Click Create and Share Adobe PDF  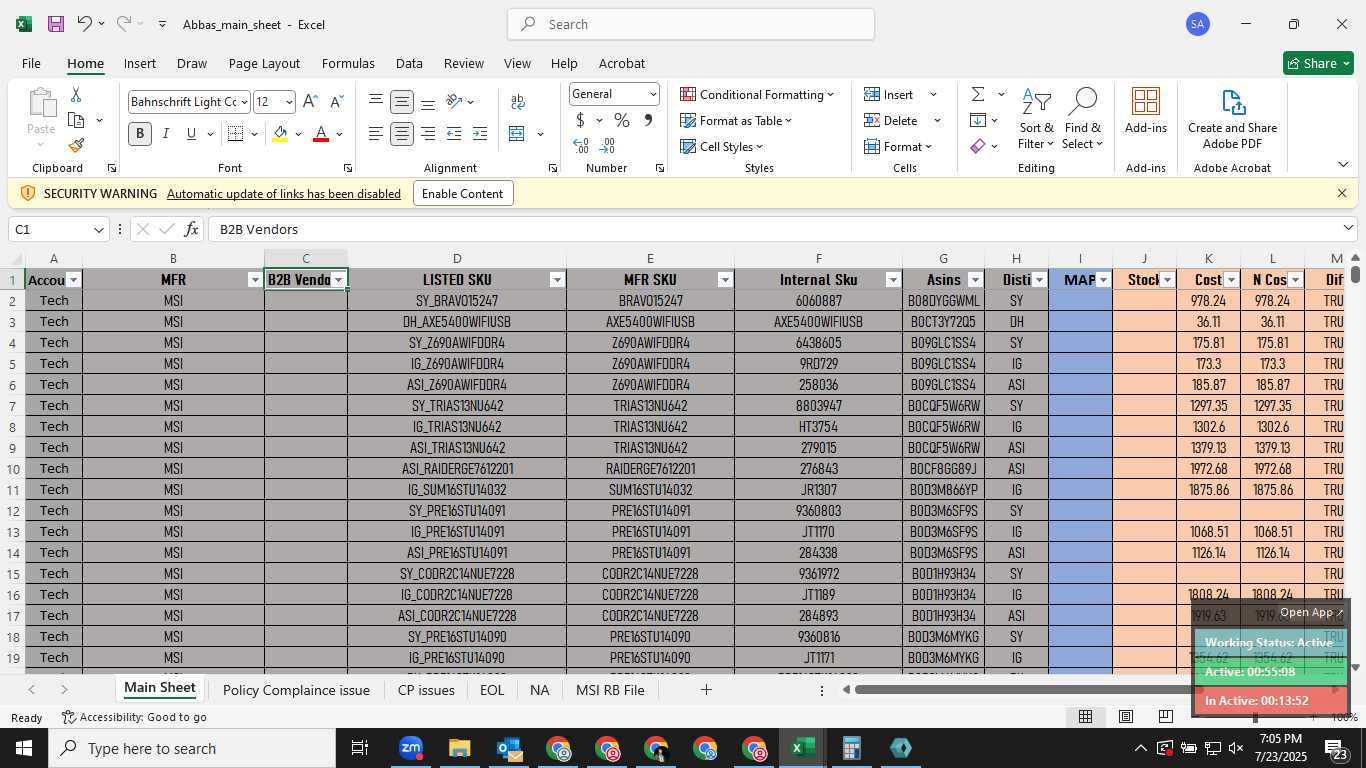coord(1232,119)
